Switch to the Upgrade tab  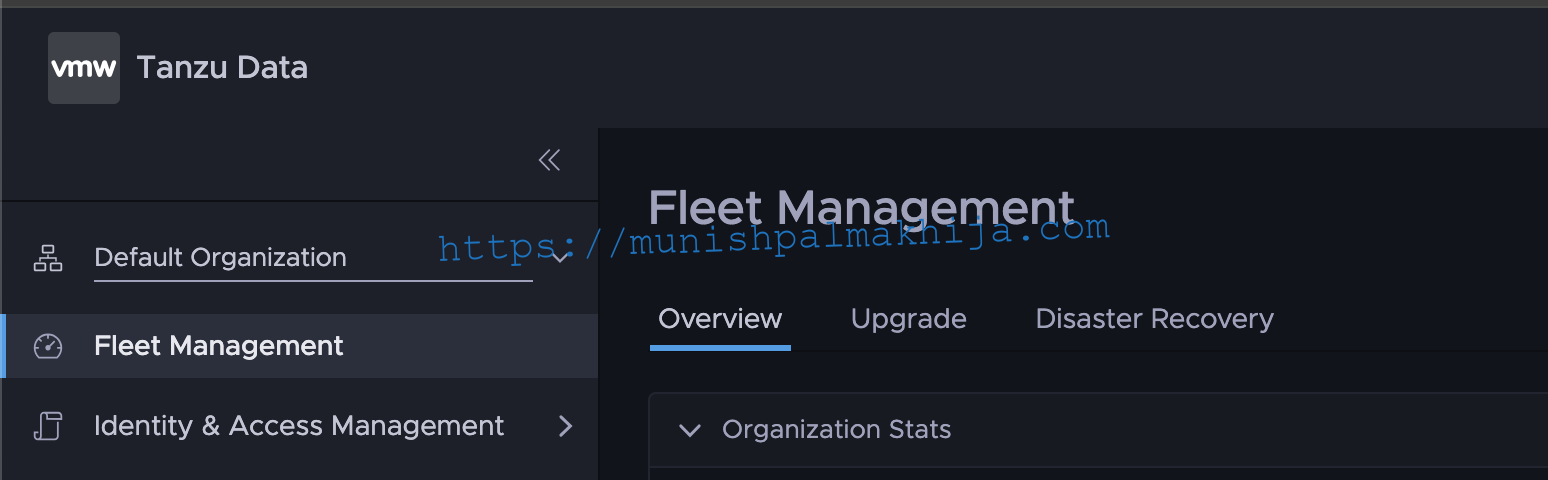[x=908, y=320]
